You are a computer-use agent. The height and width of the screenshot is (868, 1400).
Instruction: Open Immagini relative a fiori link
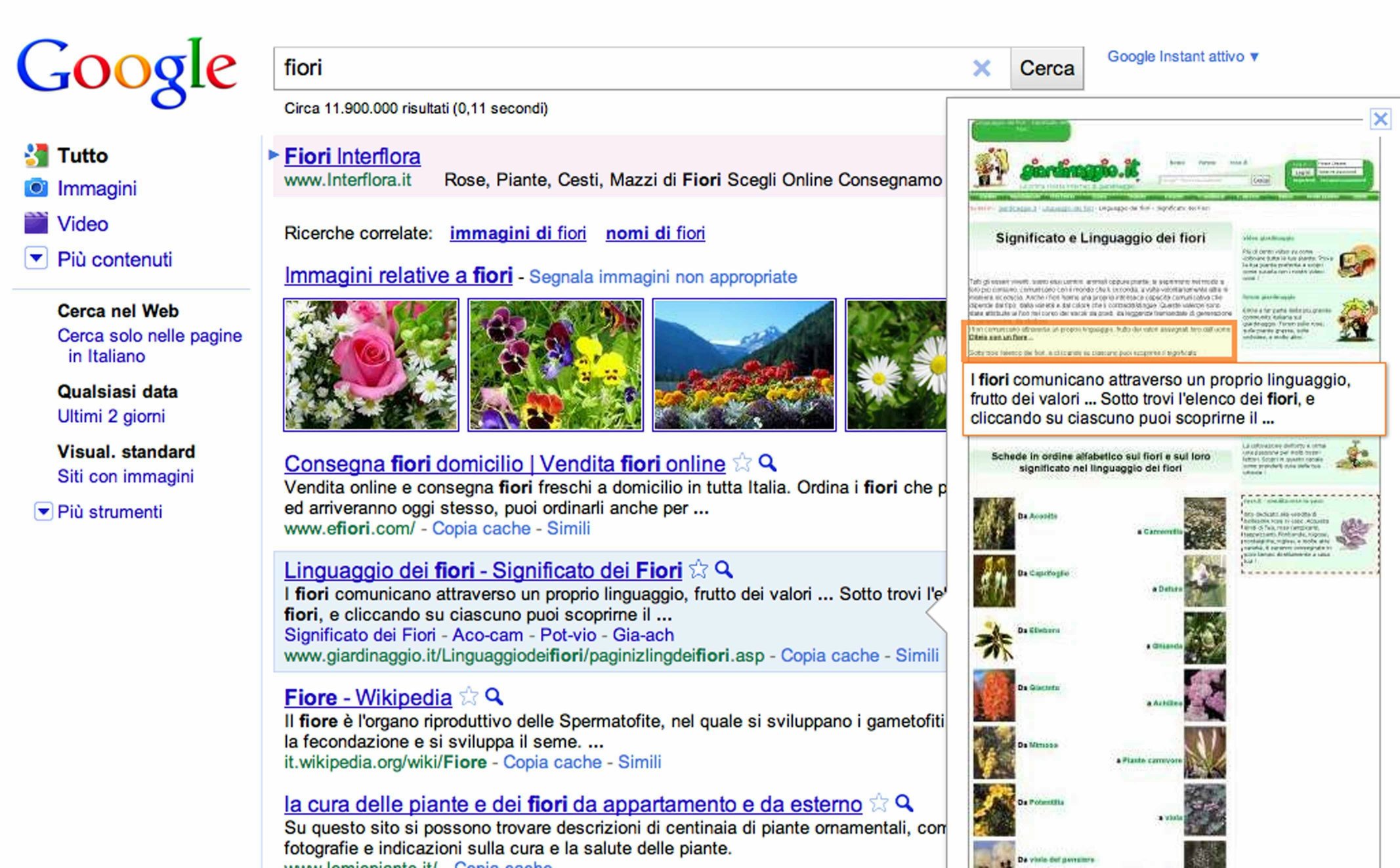(x=398, y=276)
